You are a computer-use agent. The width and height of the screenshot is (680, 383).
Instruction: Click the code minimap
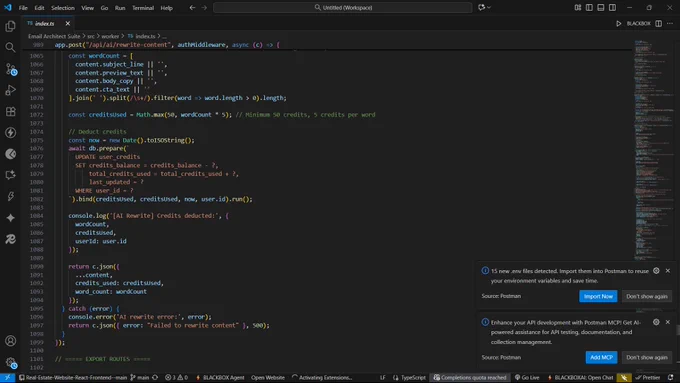tap(653, 150)
